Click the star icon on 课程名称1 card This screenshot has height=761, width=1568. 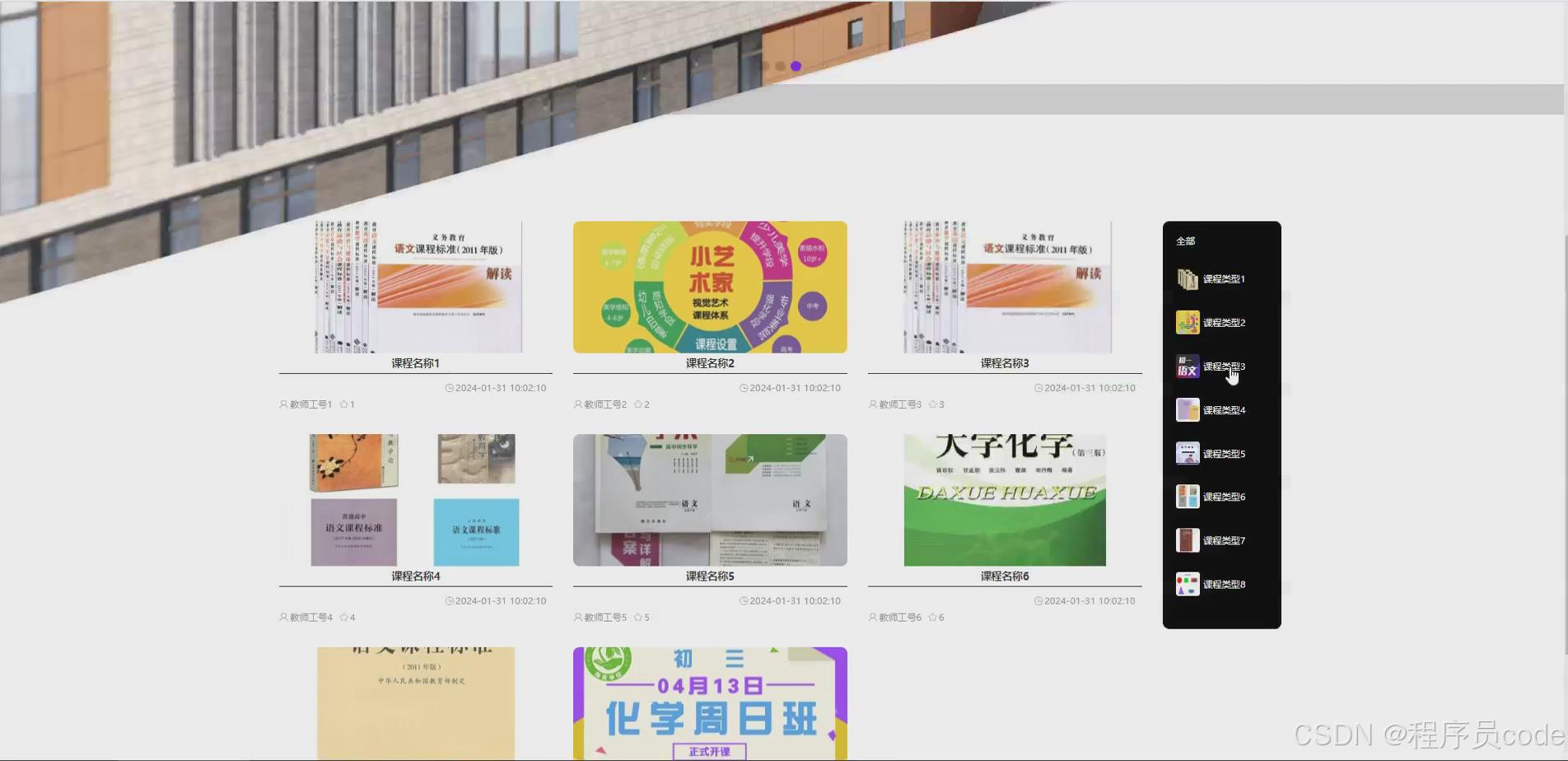click(x=343, y=404)
